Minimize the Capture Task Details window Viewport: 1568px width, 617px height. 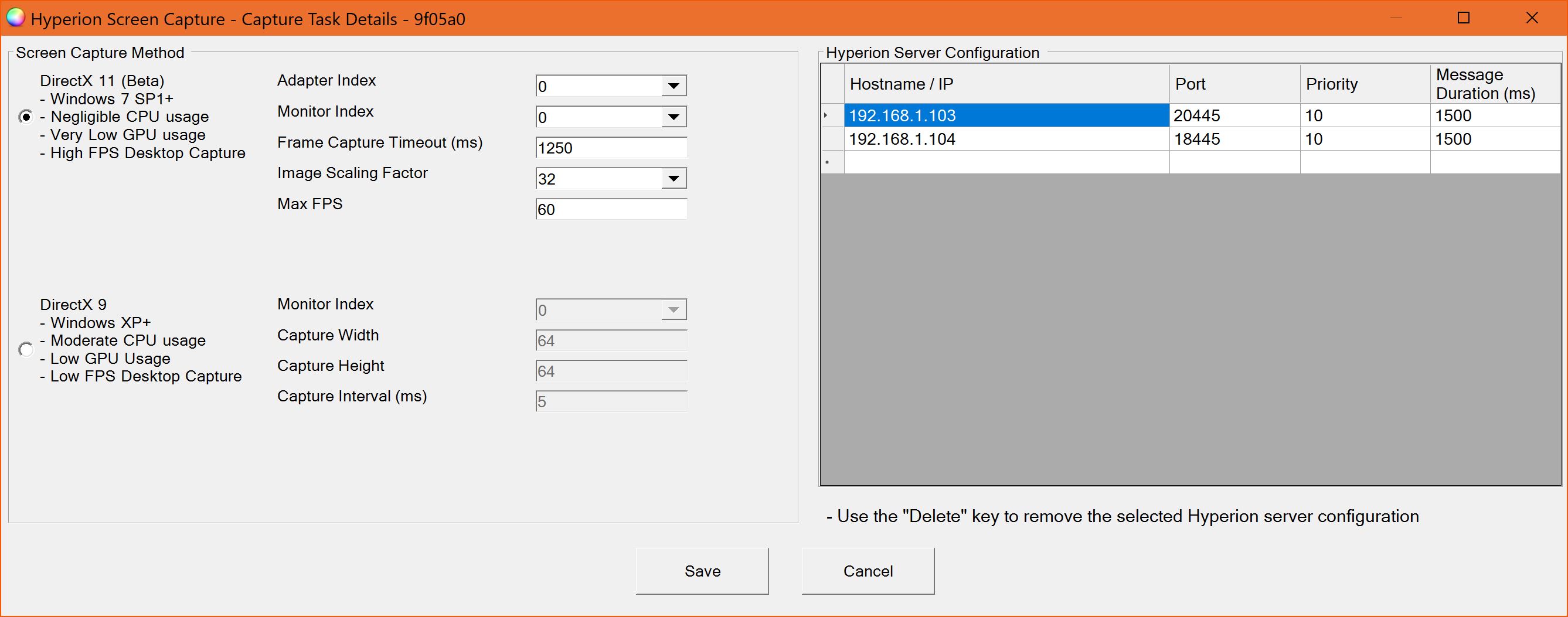pyautogui.click(x=1396, y=18)
